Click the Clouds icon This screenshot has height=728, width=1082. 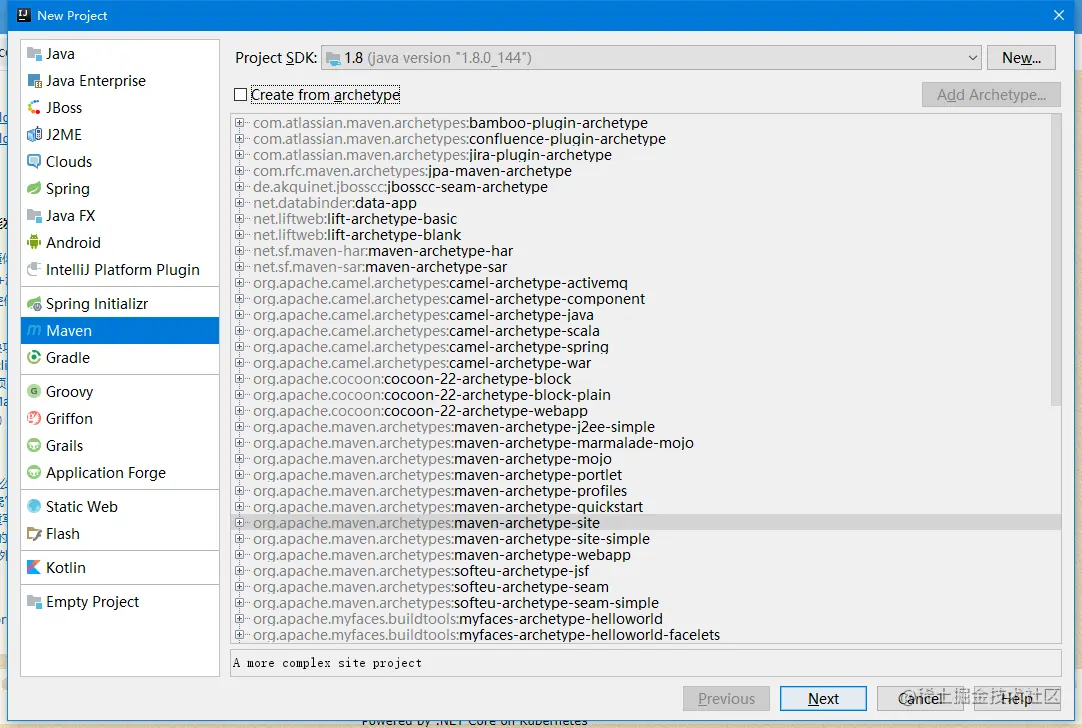[34, 161]
